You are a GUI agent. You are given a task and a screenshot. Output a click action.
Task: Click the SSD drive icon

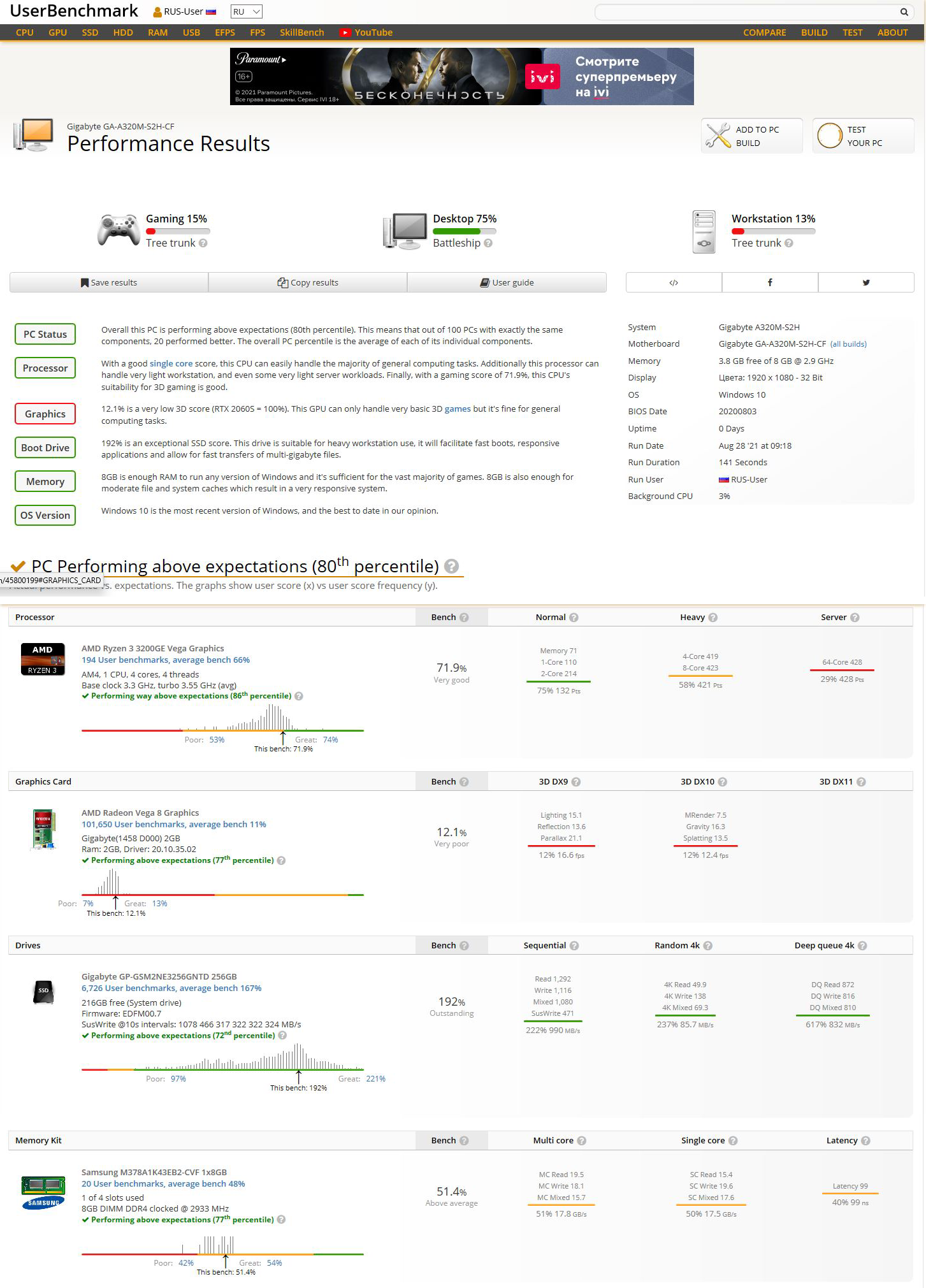click(43, 992)
